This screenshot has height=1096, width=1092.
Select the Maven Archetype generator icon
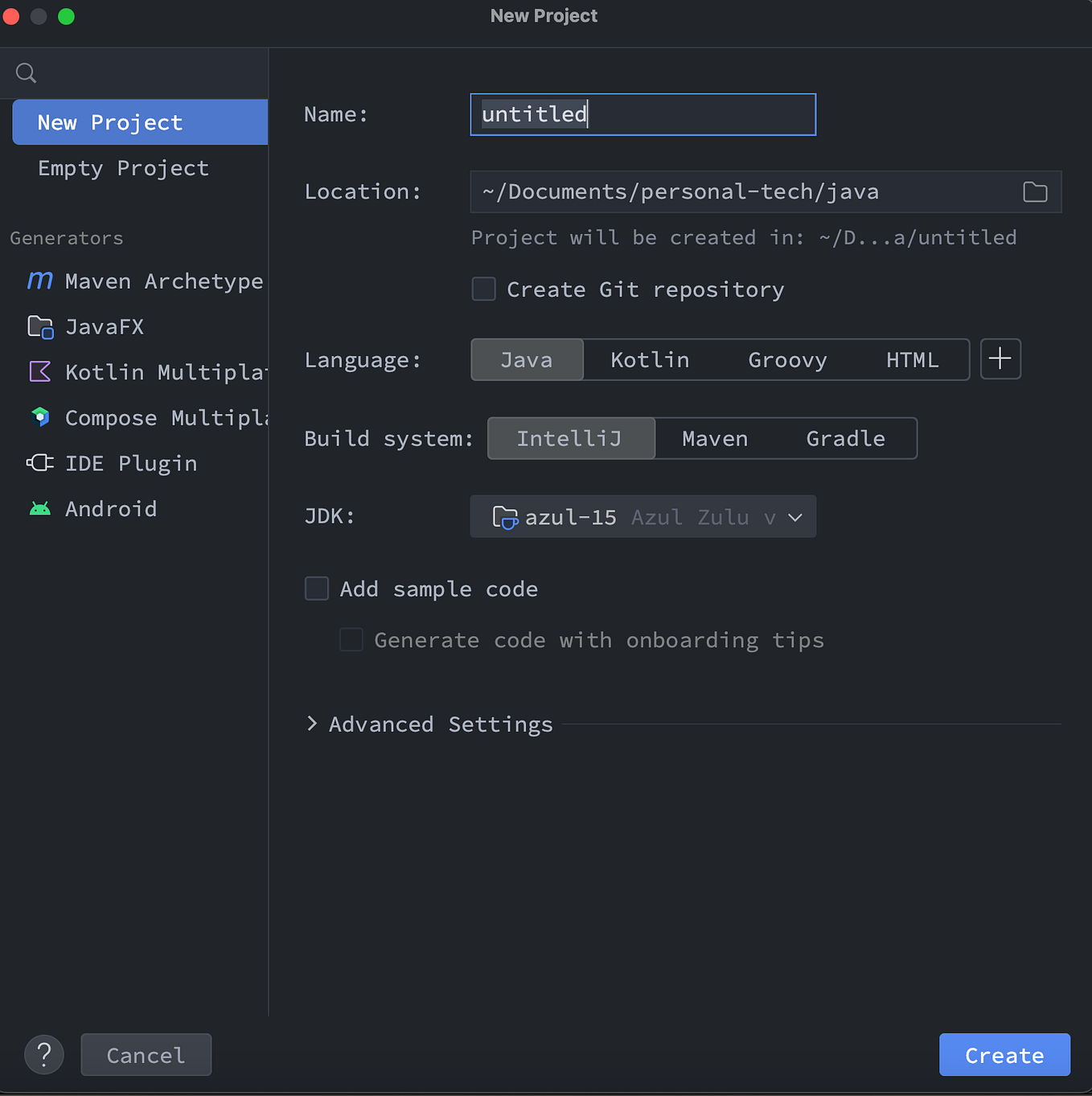(x=39, y=281)
